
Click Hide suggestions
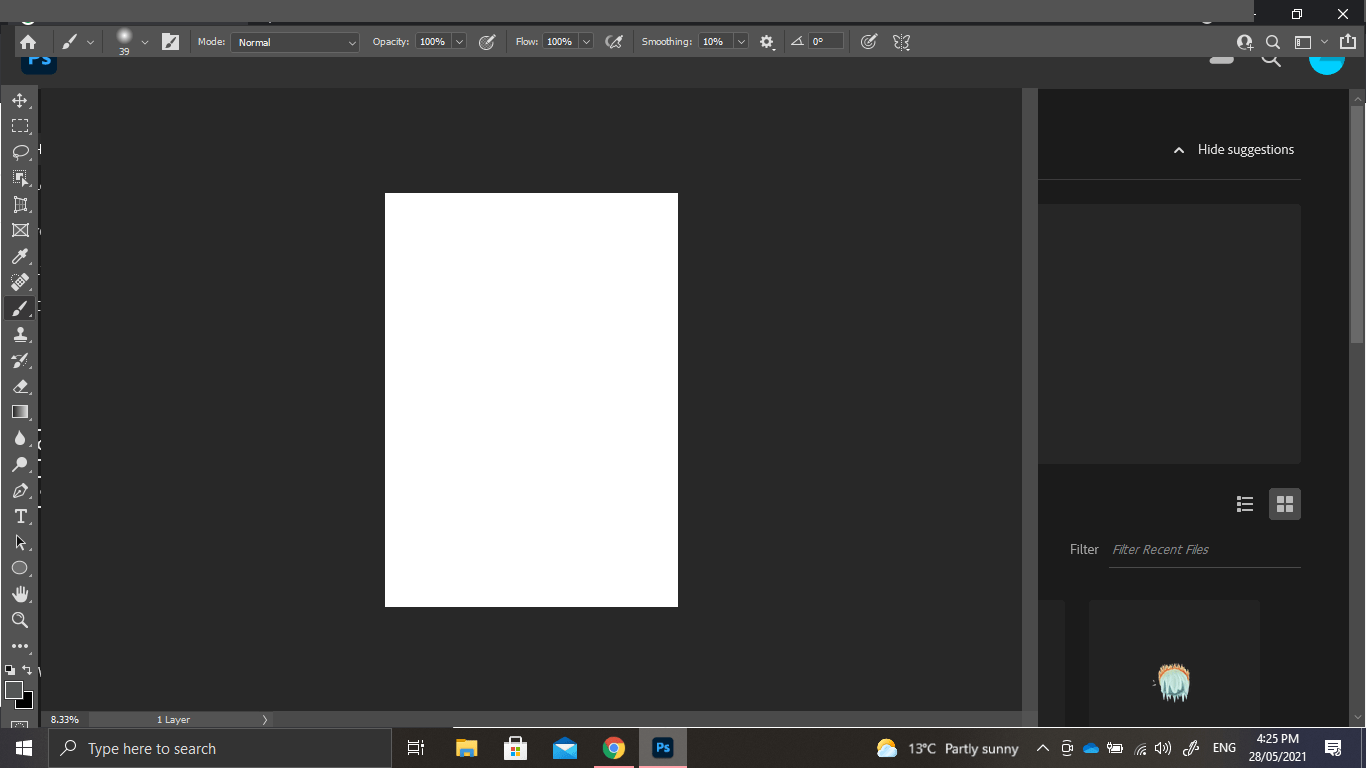tap(1233, 149)
